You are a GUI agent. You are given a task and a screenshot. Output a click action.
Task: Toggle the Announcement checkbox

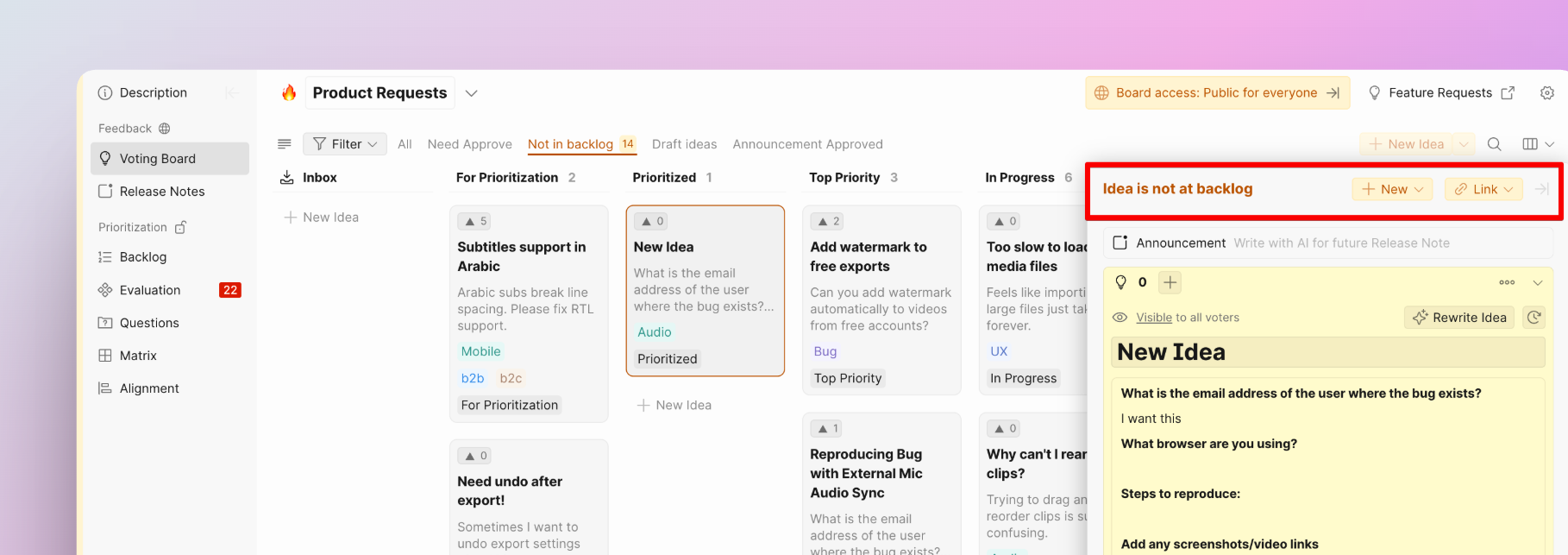coord(1120,243)
